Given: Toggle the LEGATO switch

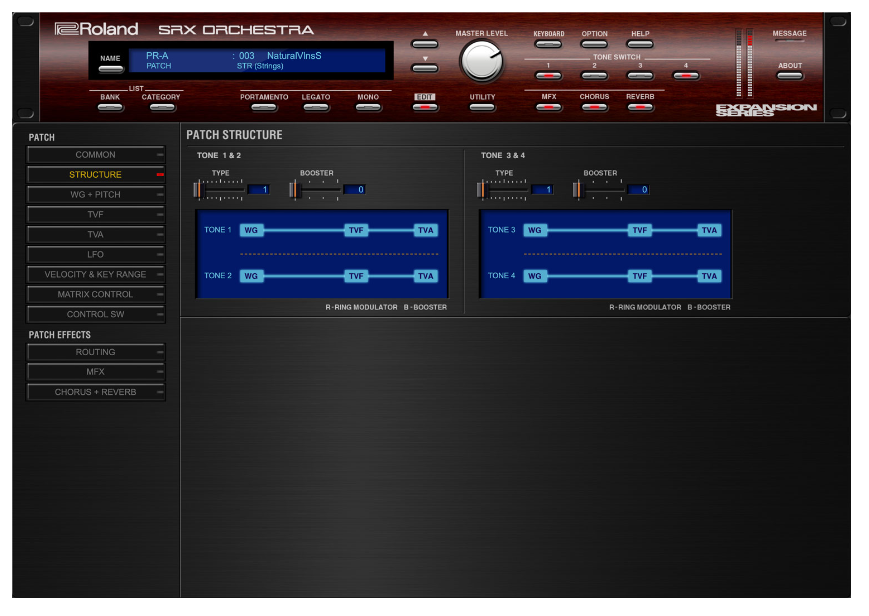Looking at the screenshot, I should point(316,108).
